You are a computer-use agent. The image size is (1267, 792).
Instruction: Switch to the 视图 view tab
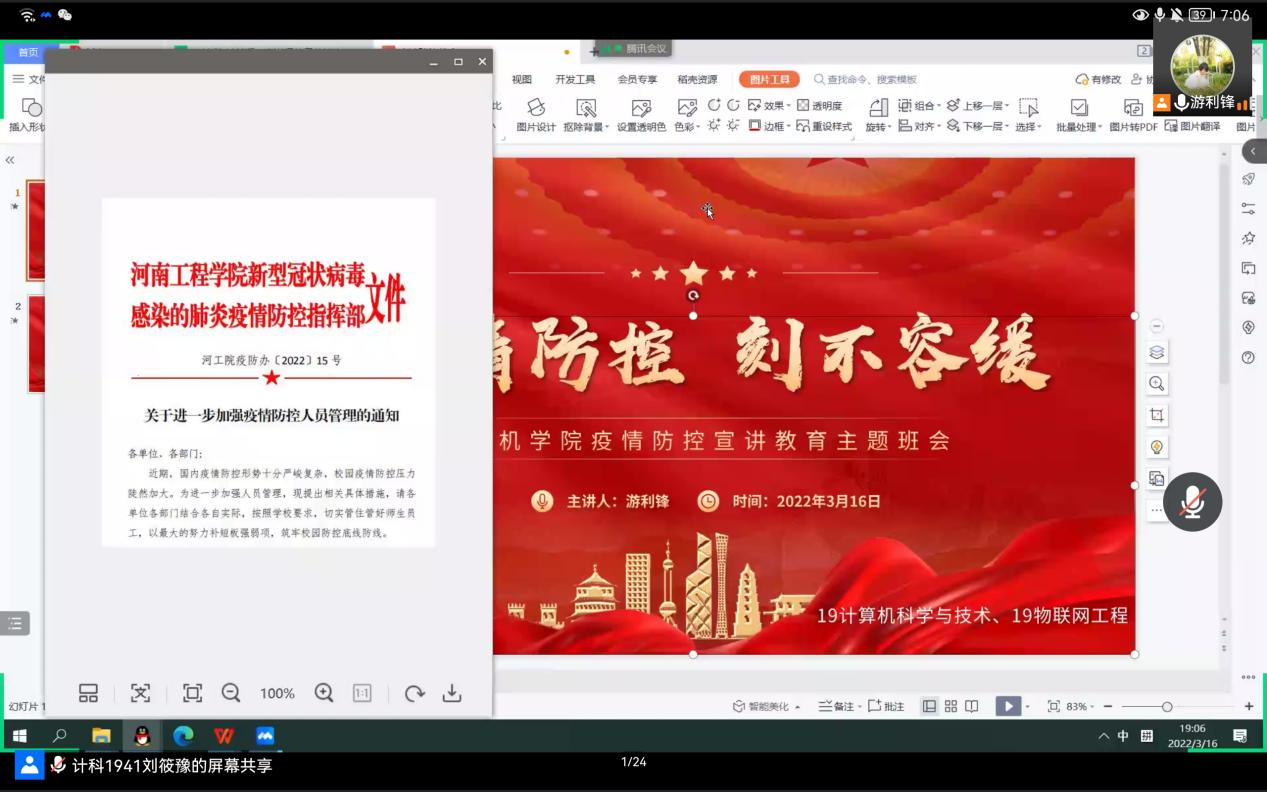click(522, 79)
